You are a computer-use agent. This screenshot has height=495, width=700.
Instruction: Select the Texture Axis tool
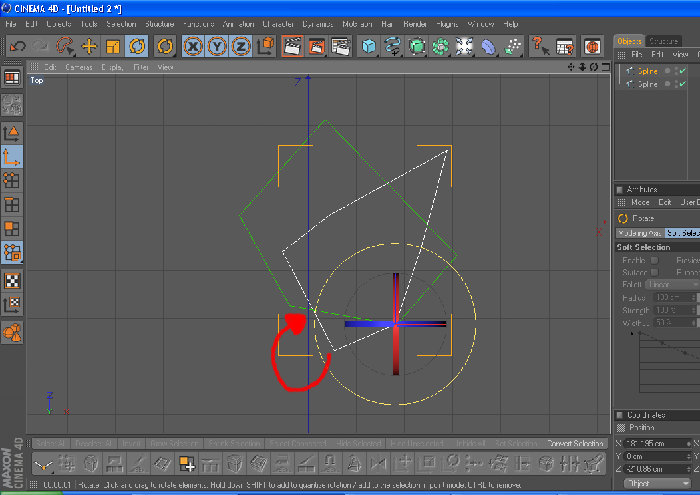pos(12,305)
